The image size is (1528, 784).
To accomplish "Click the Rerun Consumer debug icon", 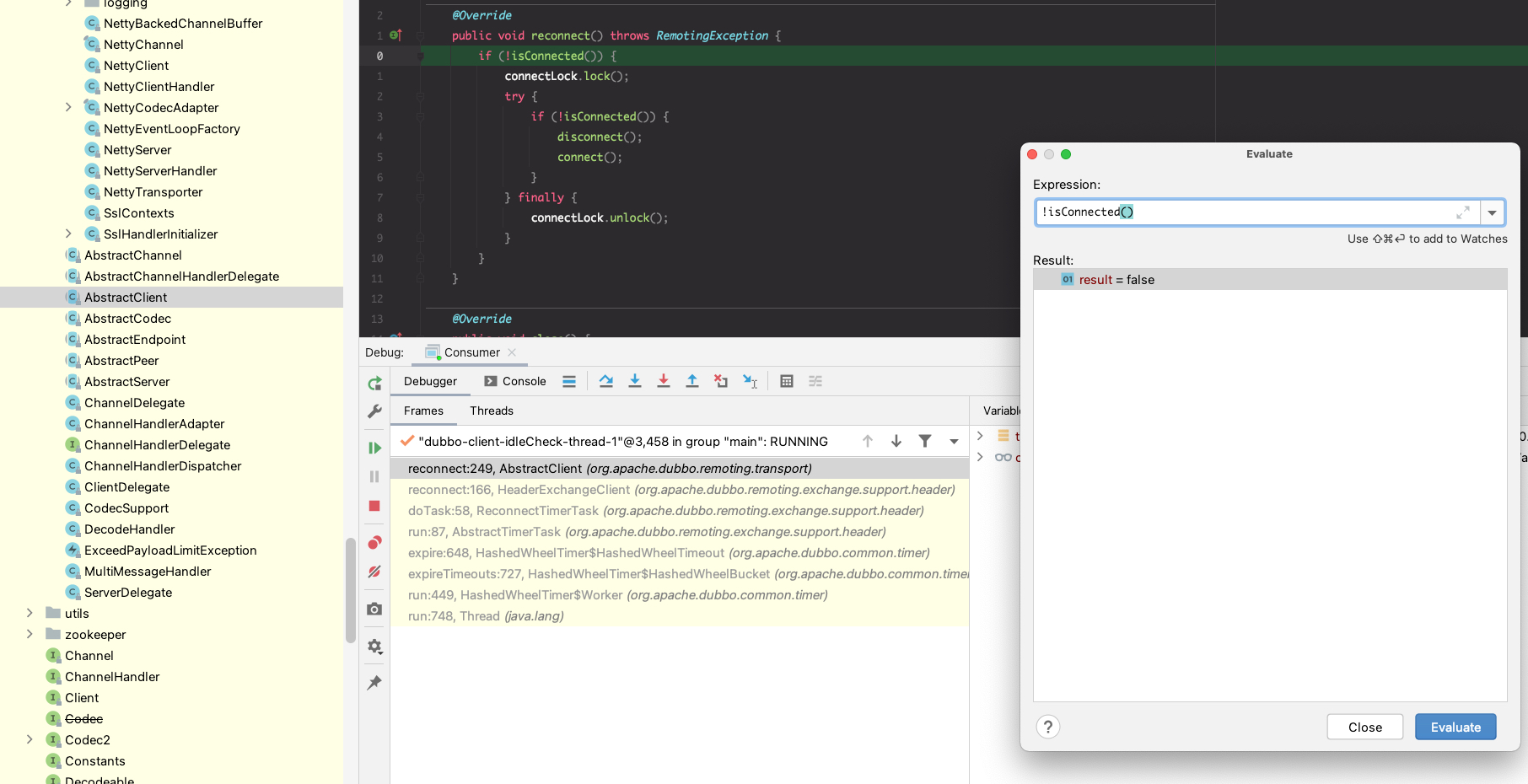I will point(374,381).
